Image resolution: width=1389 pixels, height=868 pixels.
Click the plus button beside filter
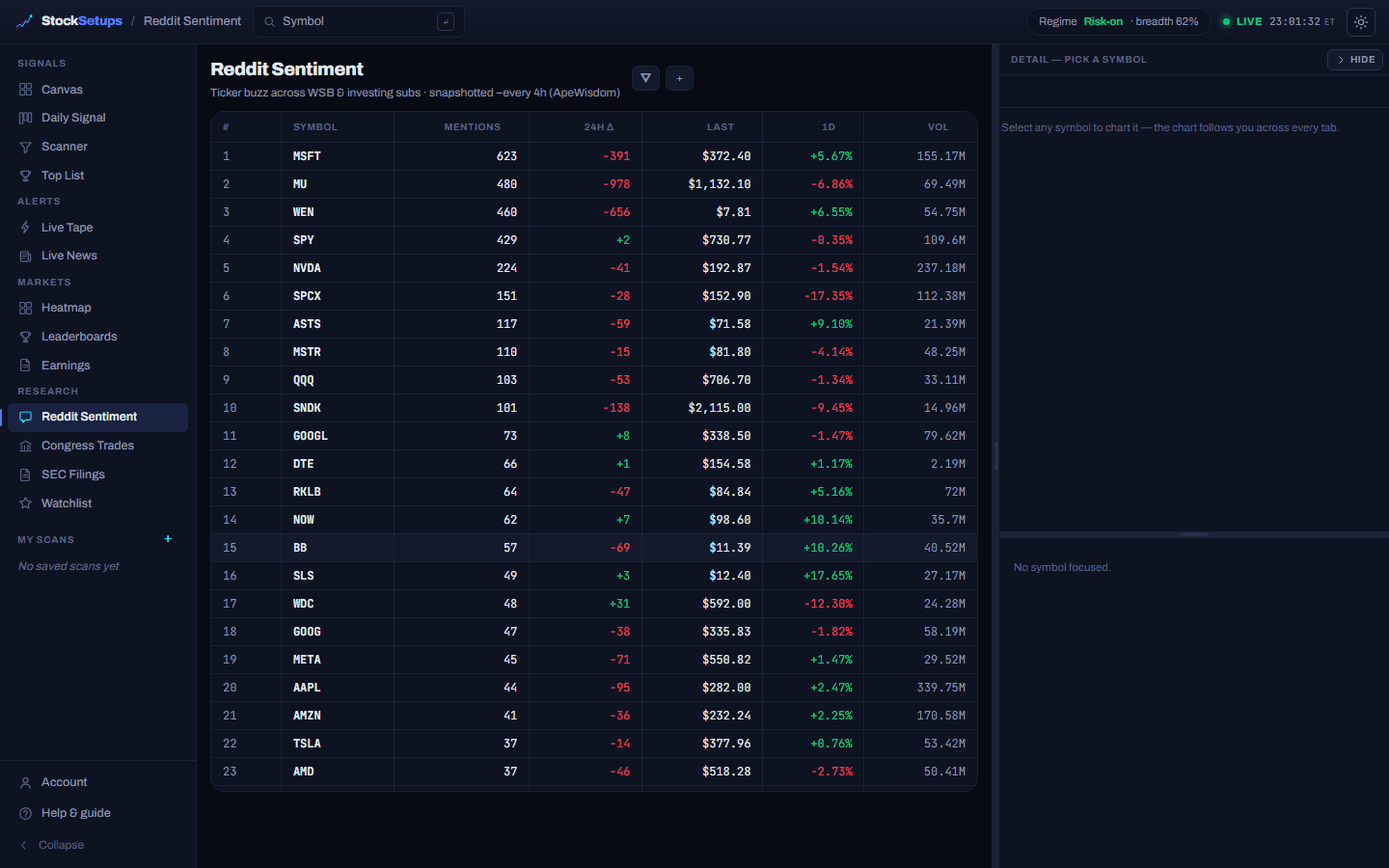(x=679, y=78)
